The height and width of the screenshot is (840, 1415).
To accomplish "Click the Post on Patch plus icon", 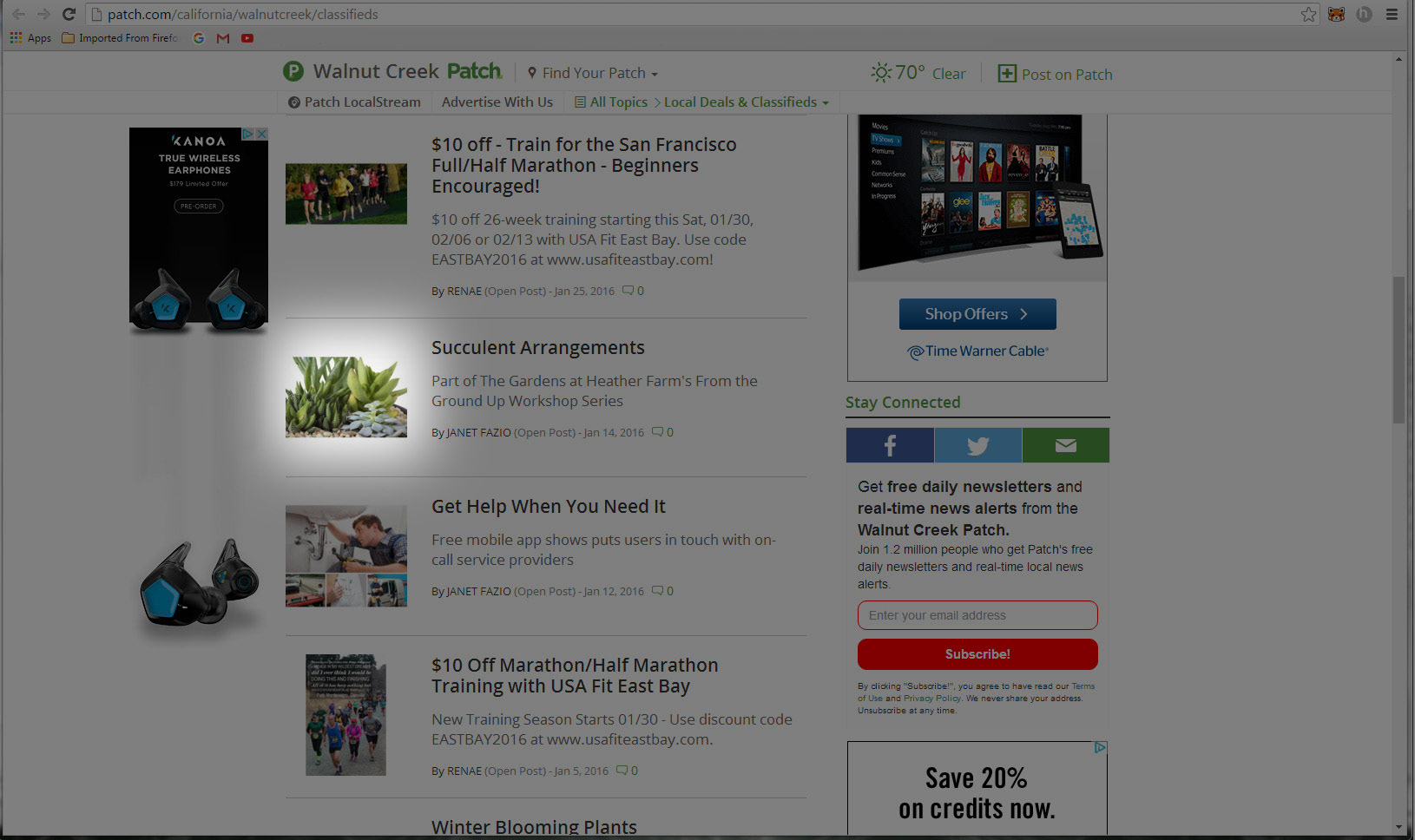I will click(1007, 74).
